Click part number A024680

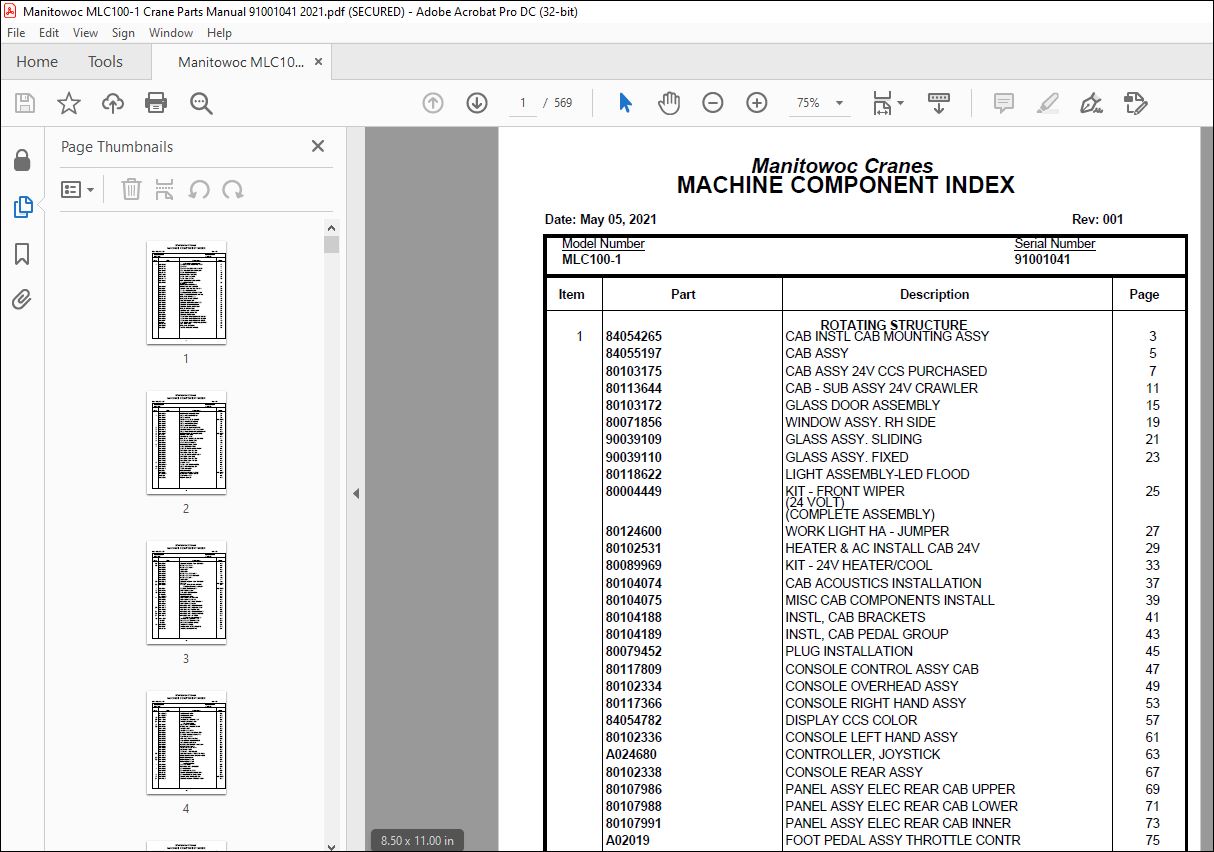pos(631,754)
